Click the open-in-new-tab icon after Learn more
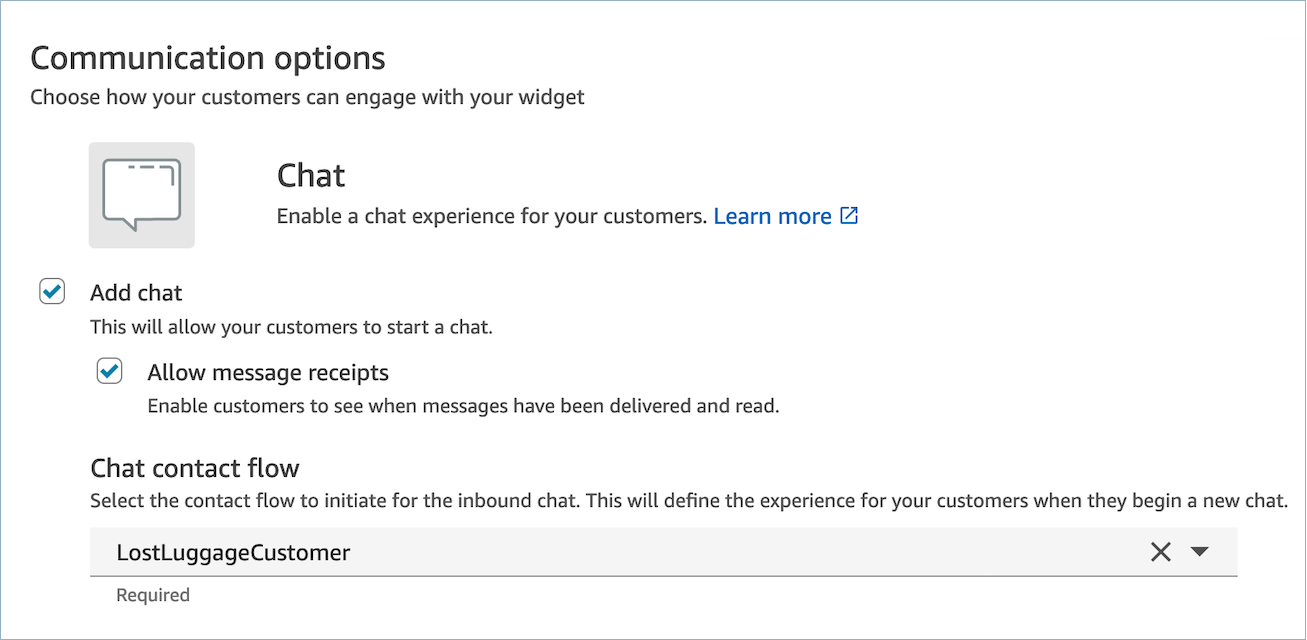 (x=849, y=215)
